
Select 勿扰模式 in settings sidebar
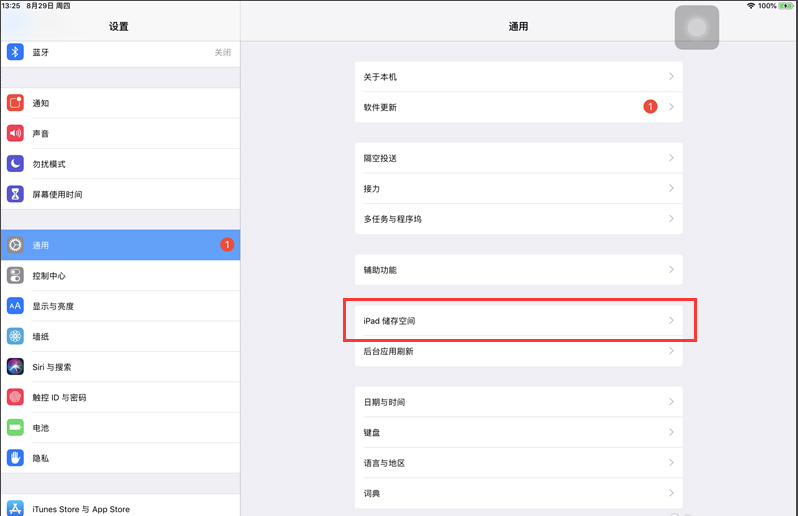[x=121, y=164]
